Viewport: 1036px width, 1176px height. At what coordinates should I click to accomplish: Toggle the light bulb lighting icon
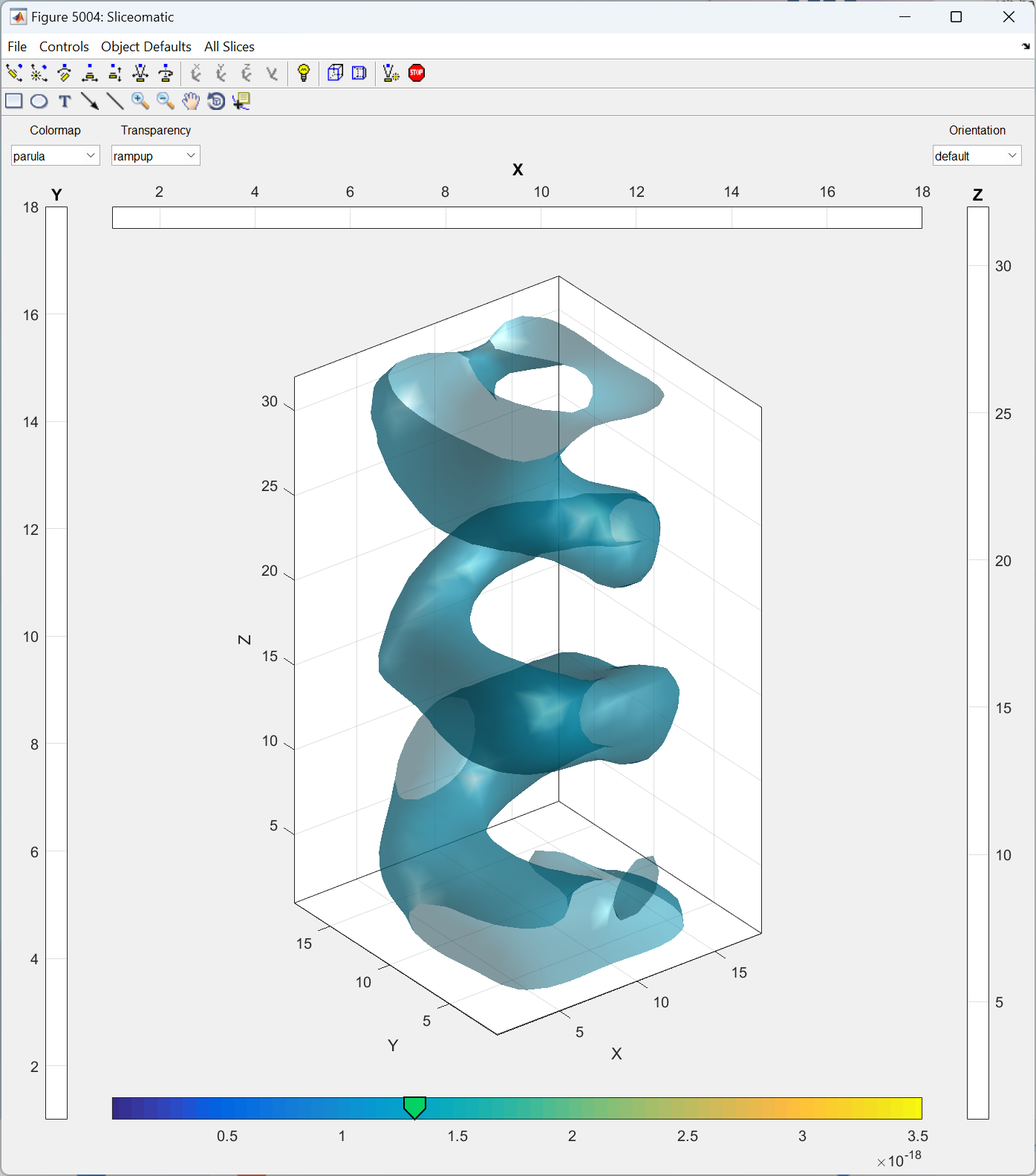pos(303,73)
